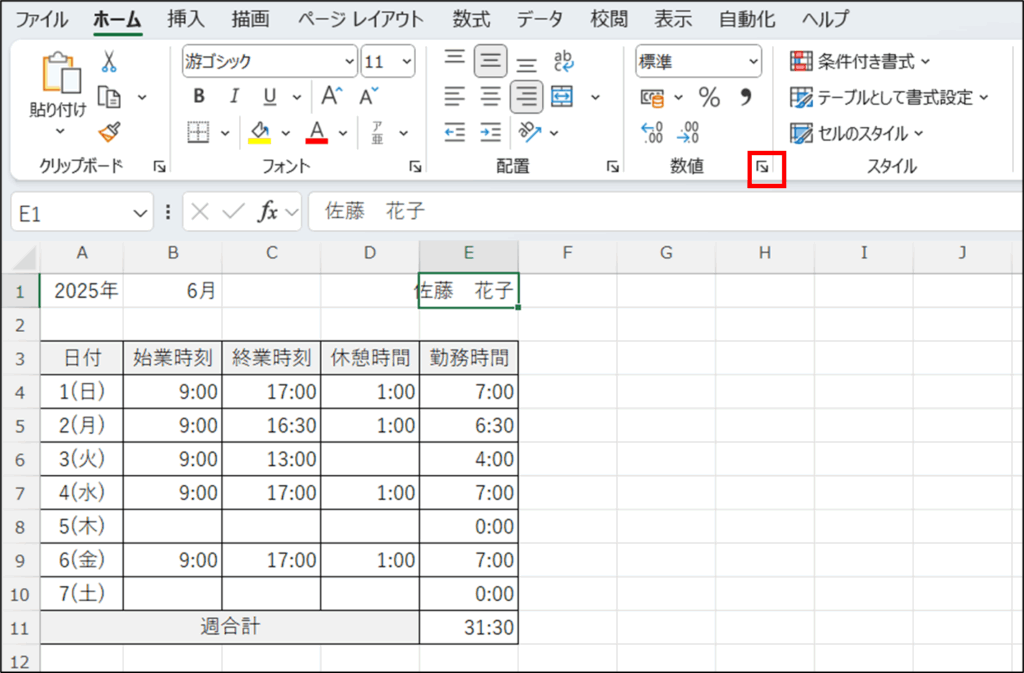The image size is (1024, 673).
Task: Click the merge and center cells icon
Action: click(562, 97)
